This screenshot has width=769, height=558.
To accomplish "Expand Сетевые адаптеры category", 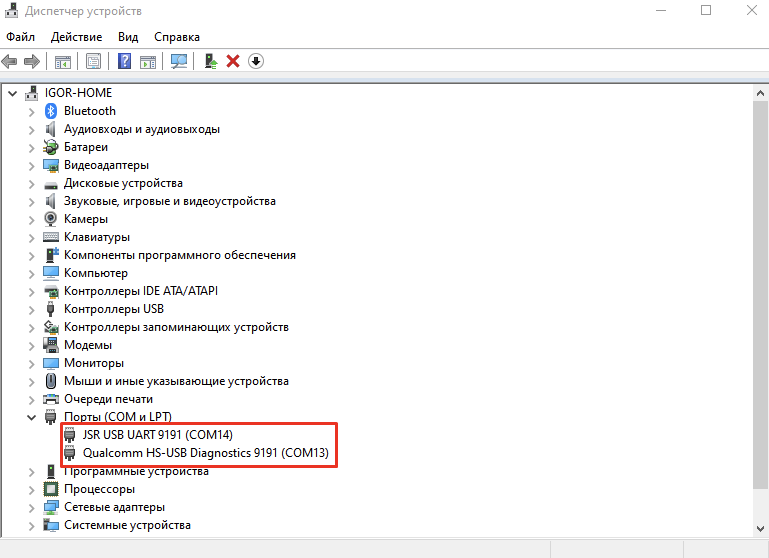I will pyautogui.click(x=31, y=508).
